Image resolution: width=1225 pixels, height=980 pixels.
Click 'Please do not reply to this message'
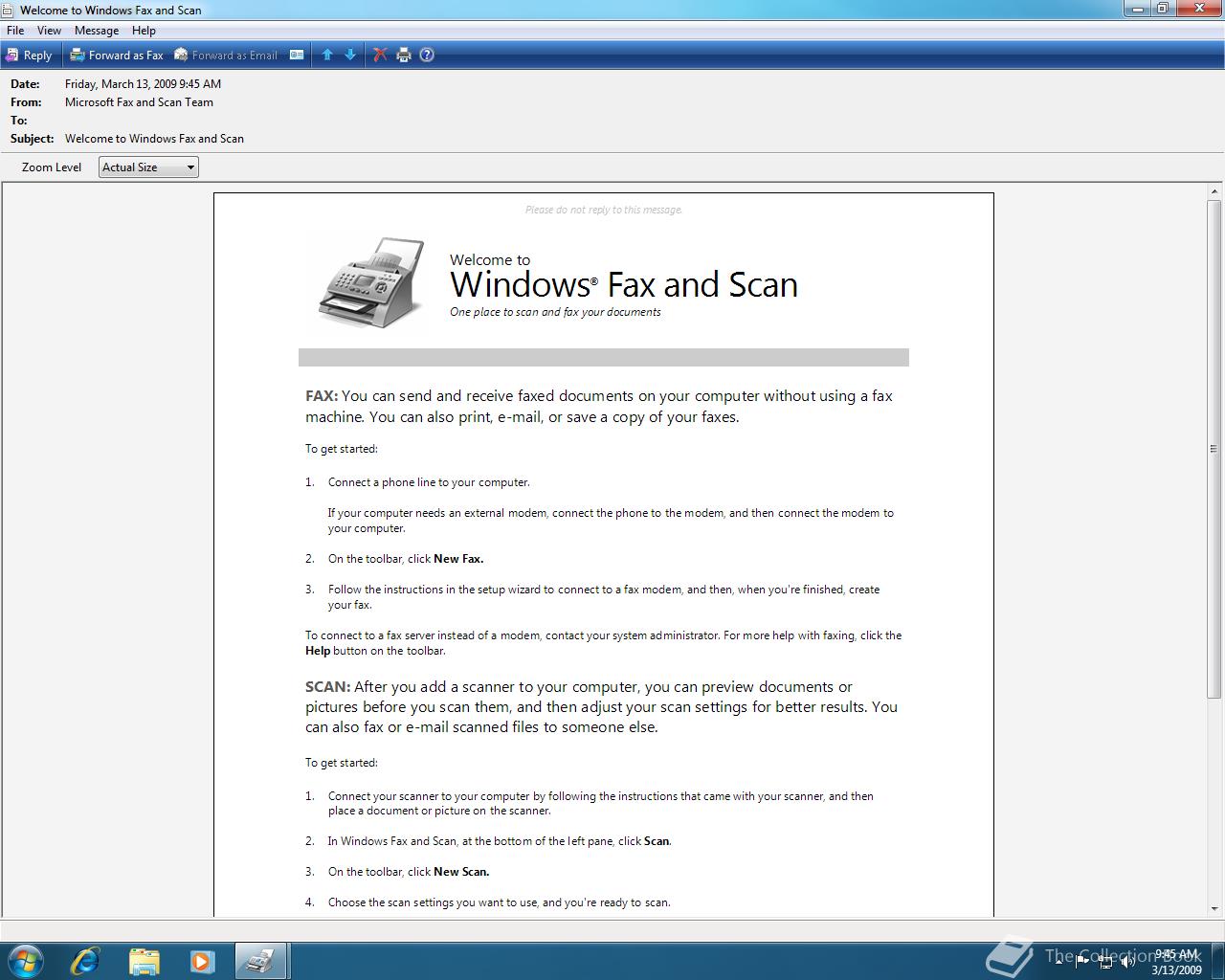[x=604, y=210]
